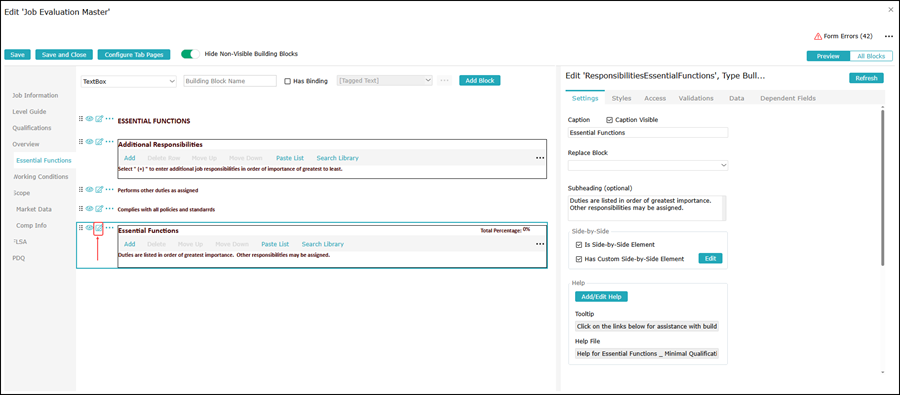Click drag handle of 'Performs other duties' block
The image size is (900, 395).
click(81, 189)
